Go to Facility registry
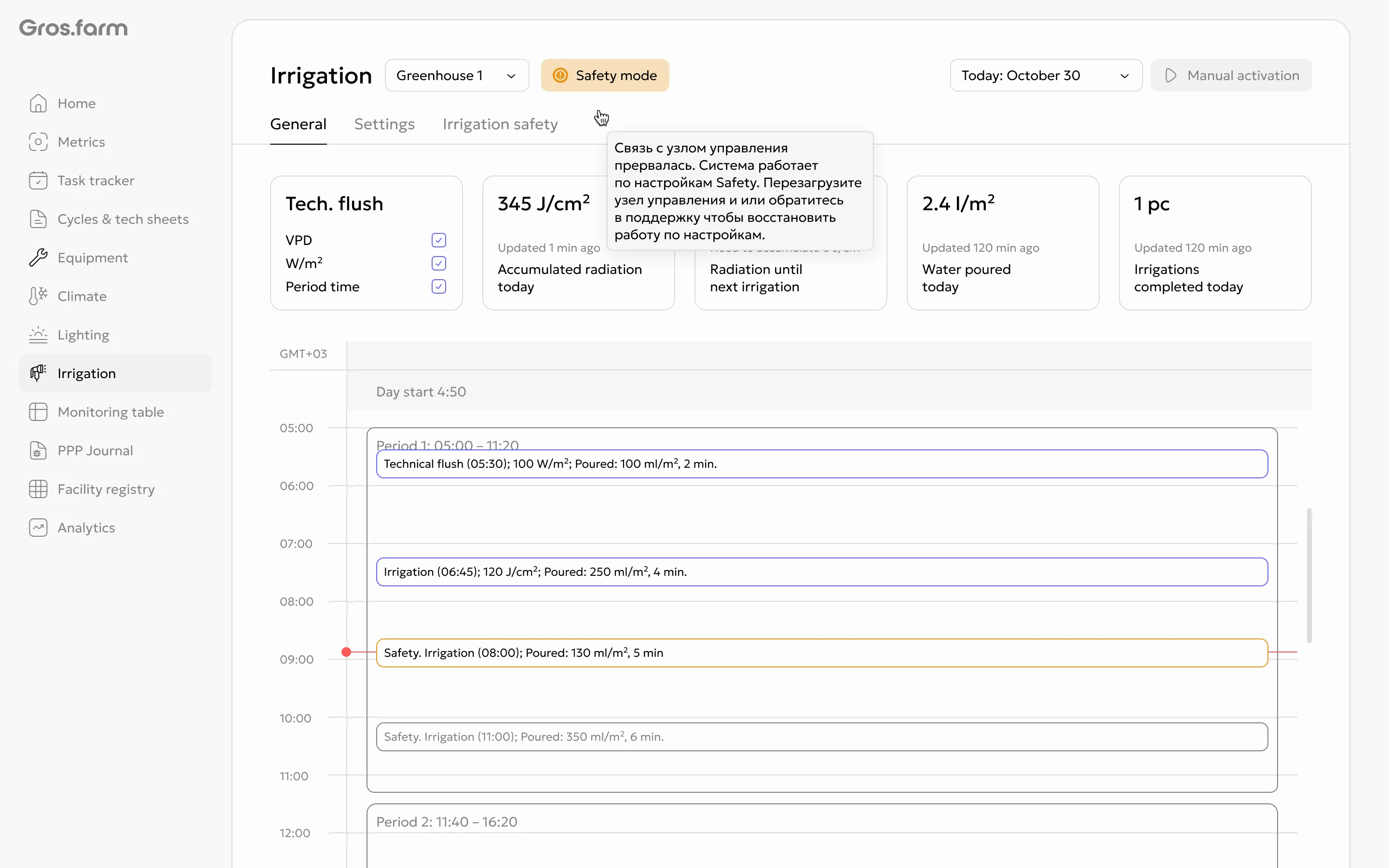Image resolution: width=1389 pixels, height=868 pixels. tap(115, 489)
